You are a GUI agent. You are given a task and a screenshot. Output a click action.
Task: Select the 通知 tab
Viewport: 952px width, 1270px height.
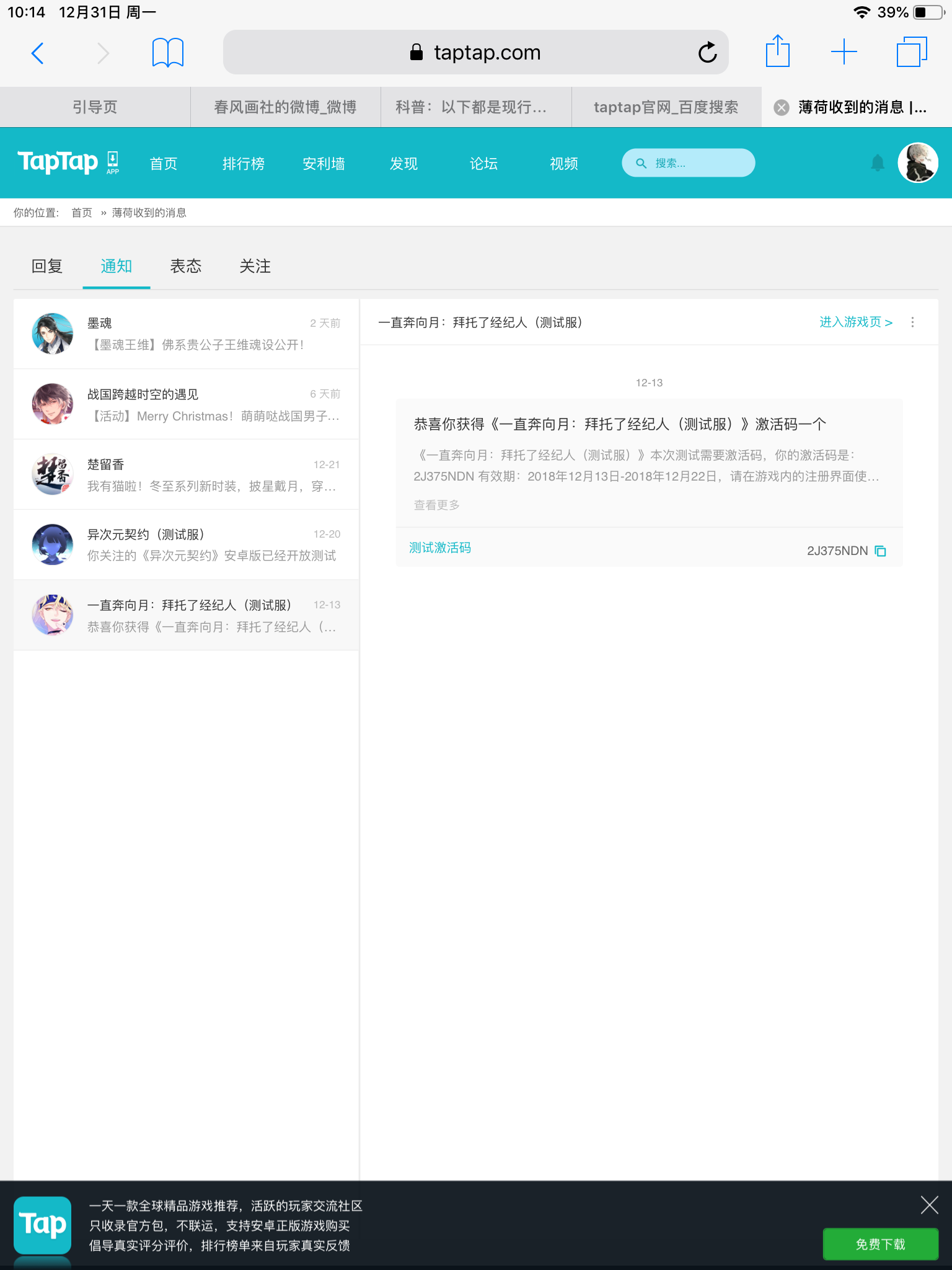(117, 266)
